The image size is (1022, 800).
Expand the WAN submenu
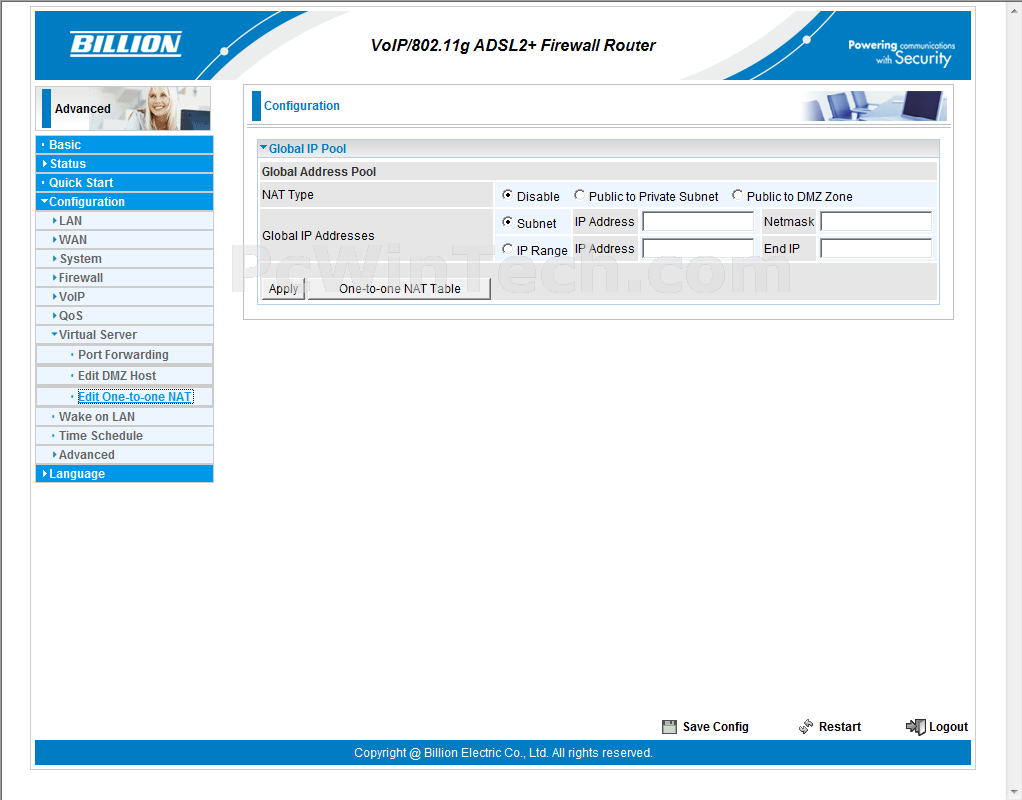click(124, 239)
